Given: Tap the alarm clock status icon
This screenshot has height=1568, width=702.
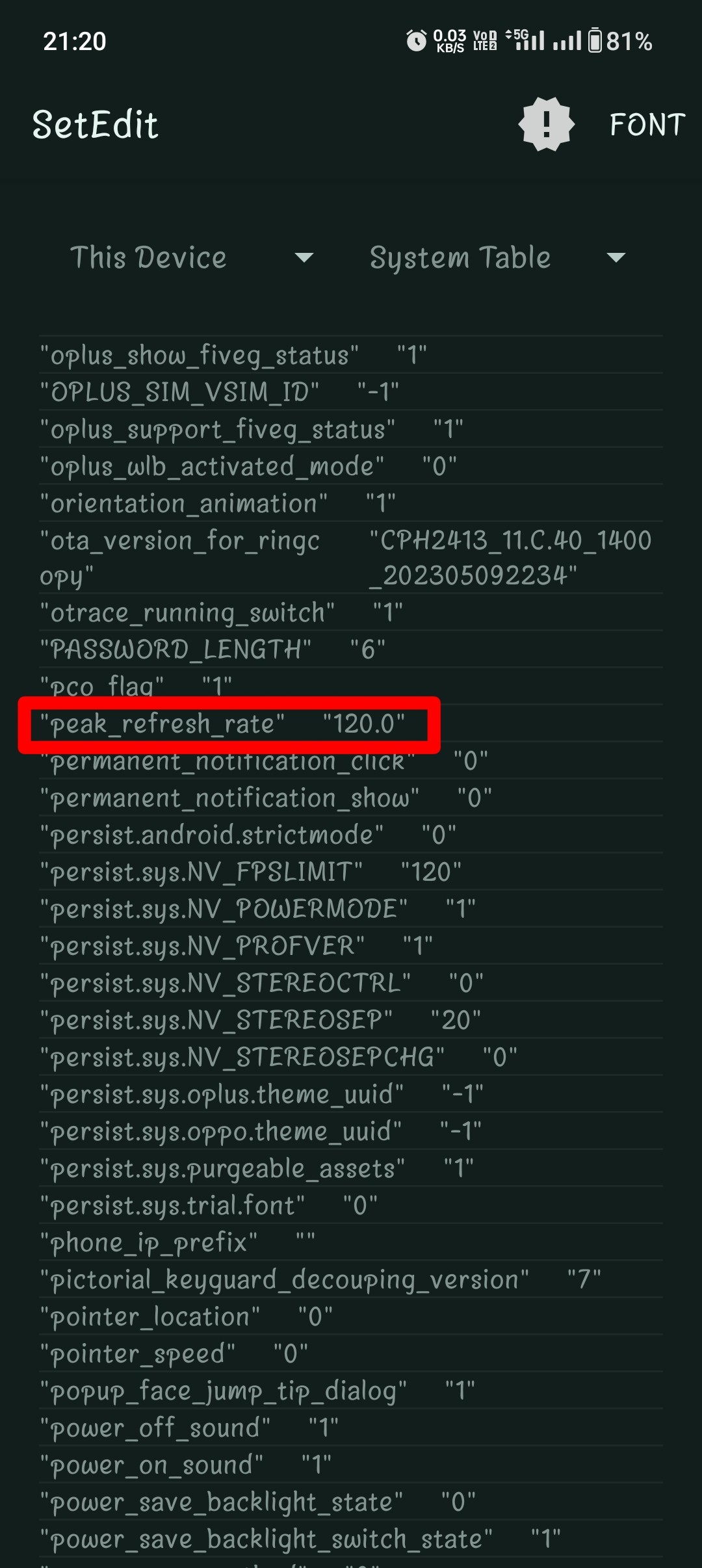Looking at the screenshot, I should click(x=416, y=41).
